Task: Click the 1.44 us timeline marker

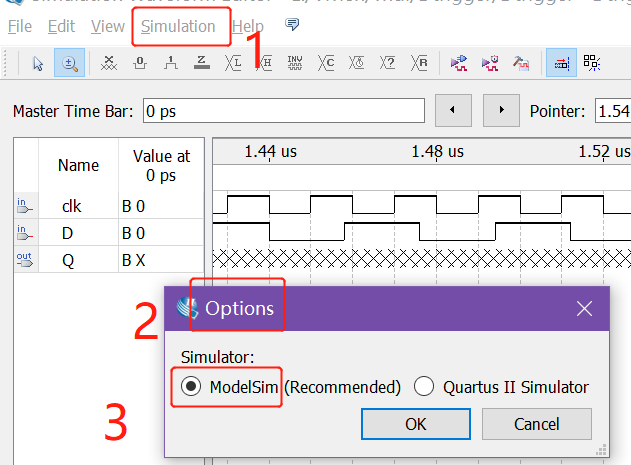Action: click(x=270, y=152)
